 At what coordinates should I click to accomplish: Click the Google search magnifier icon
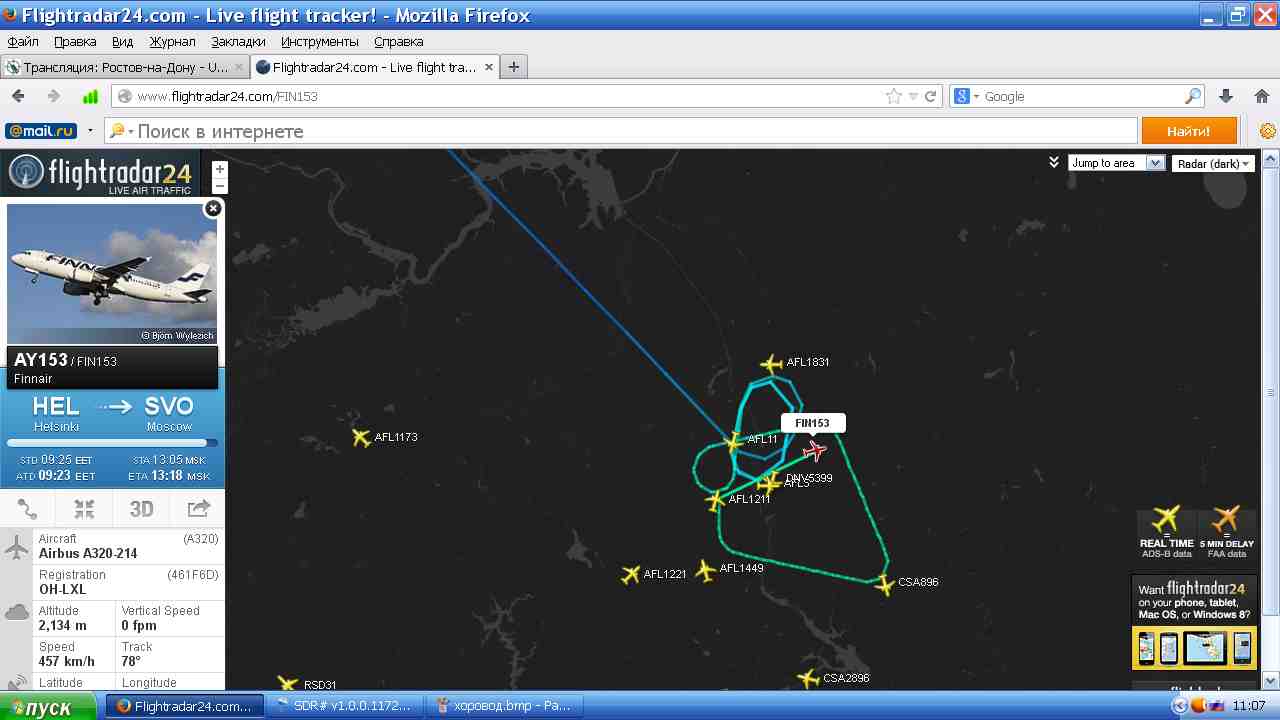[x=1193, y=97]
